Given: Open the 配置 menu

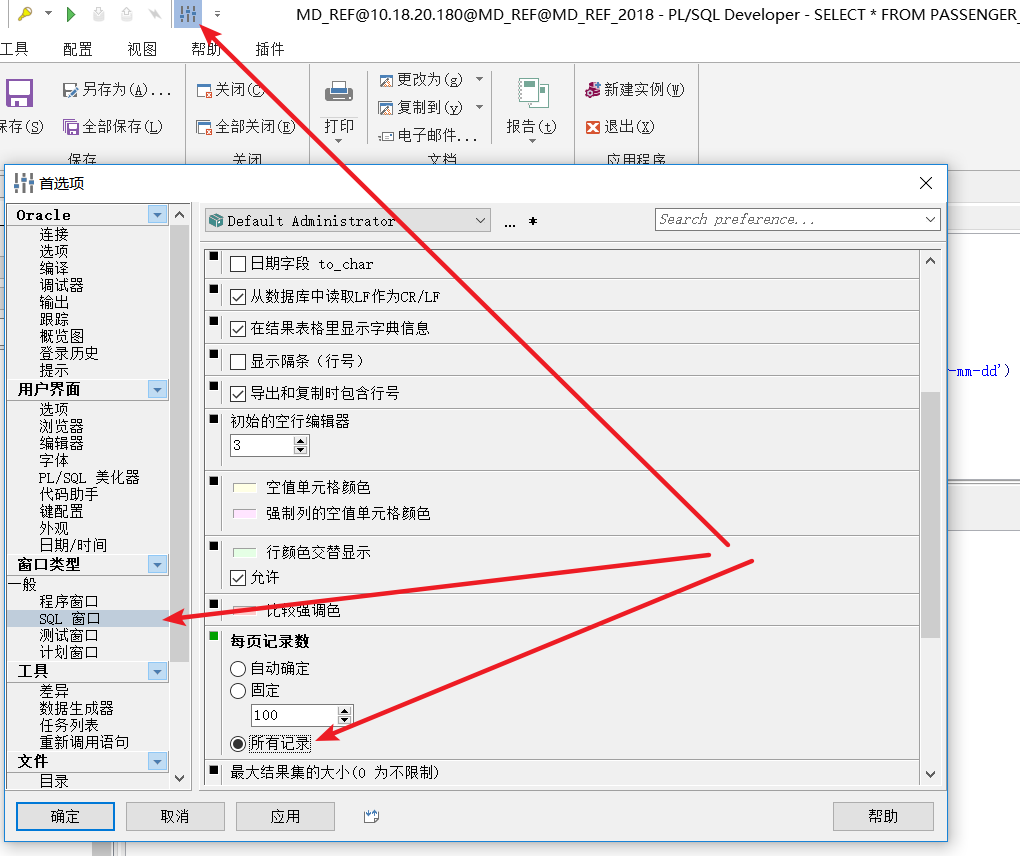Looking at the screenshot, I should [77, 49].
